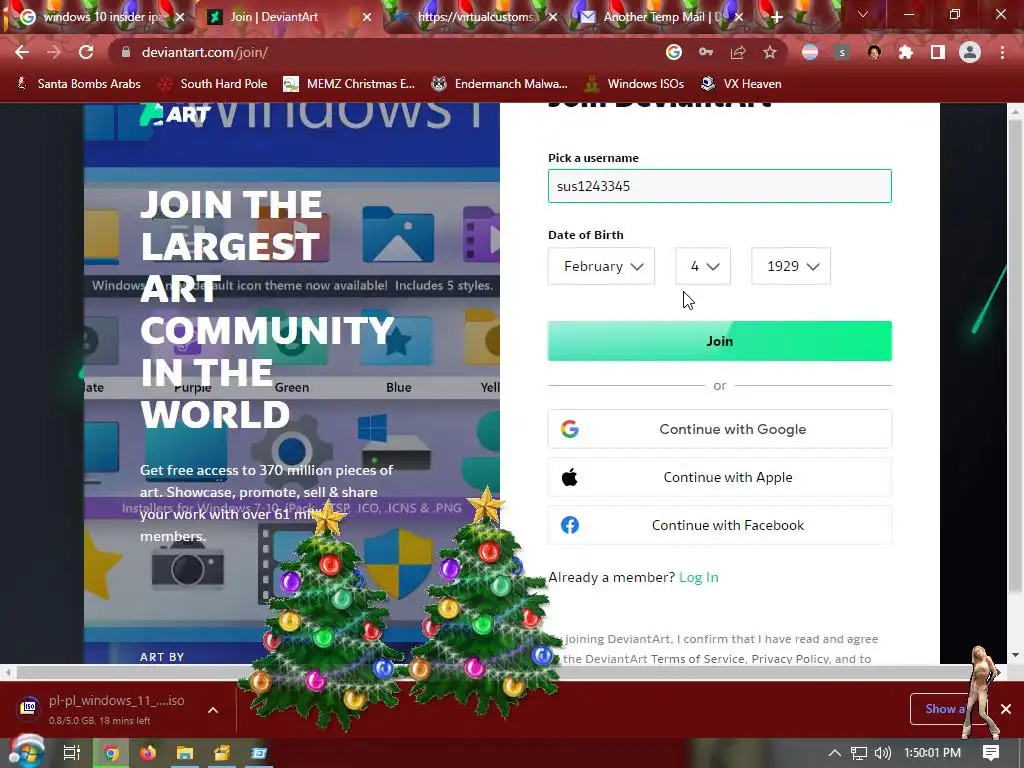Open the tab search chevron
Image resolution: width=1024 pixels, height=768 pixels.
pos(863,14)
